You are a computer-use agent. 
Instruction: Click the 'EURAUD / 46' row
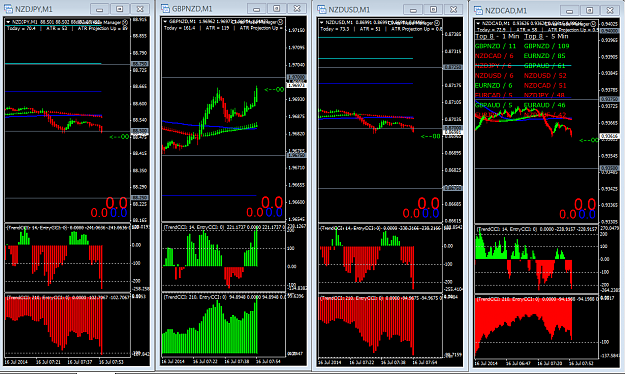pyautogui.click(x=544, y=105)
